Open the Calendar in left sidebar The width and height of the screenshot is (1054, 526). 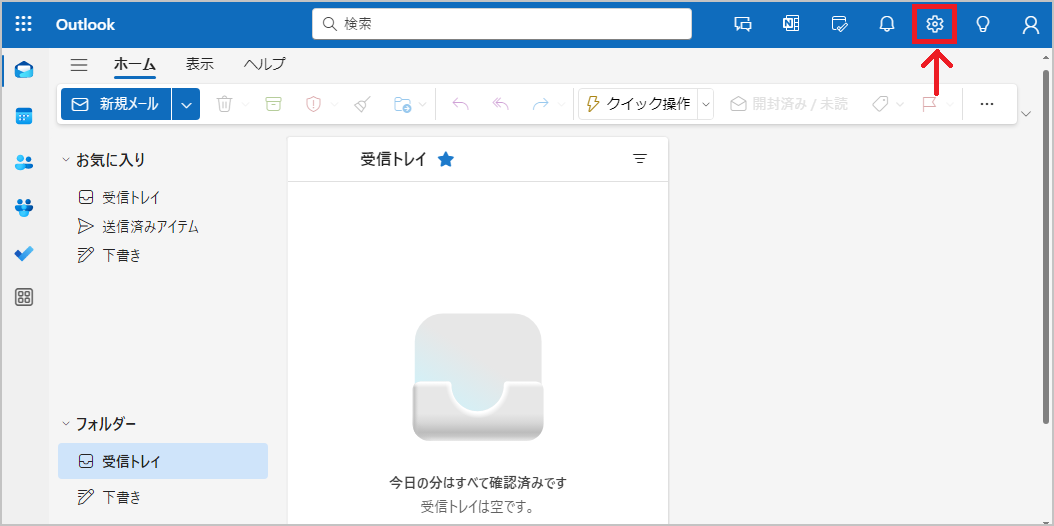pos(24,116)
